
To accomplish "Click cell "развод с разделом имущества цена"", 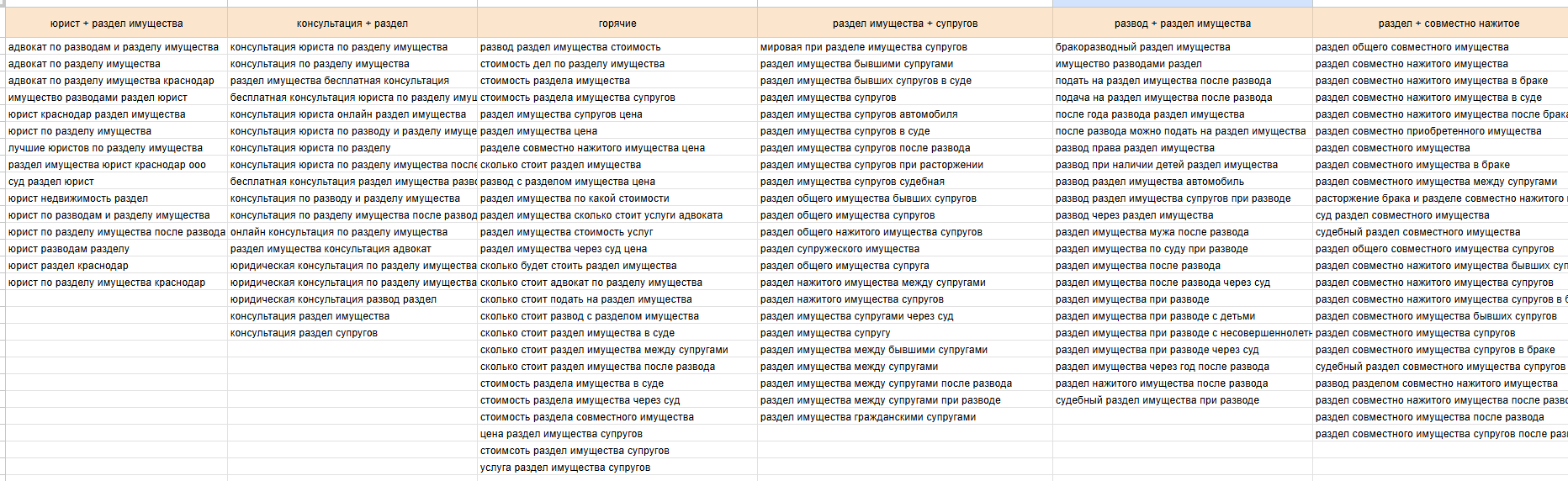I will pos(617,182).
